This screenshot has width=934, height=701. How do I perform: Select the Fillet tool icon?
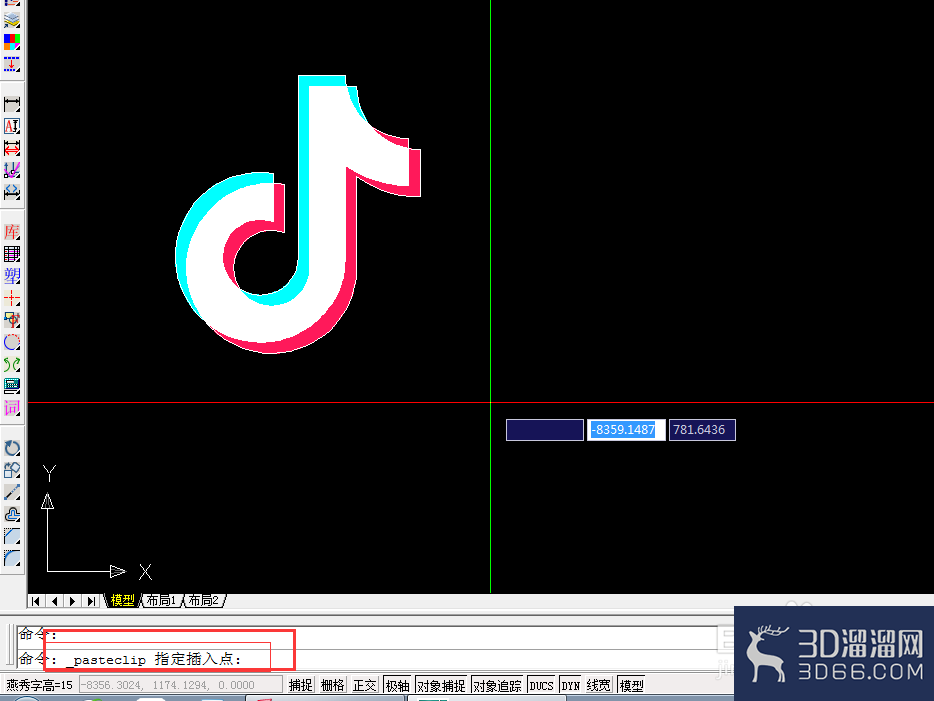pyautogui.click(x=12, y=558)
